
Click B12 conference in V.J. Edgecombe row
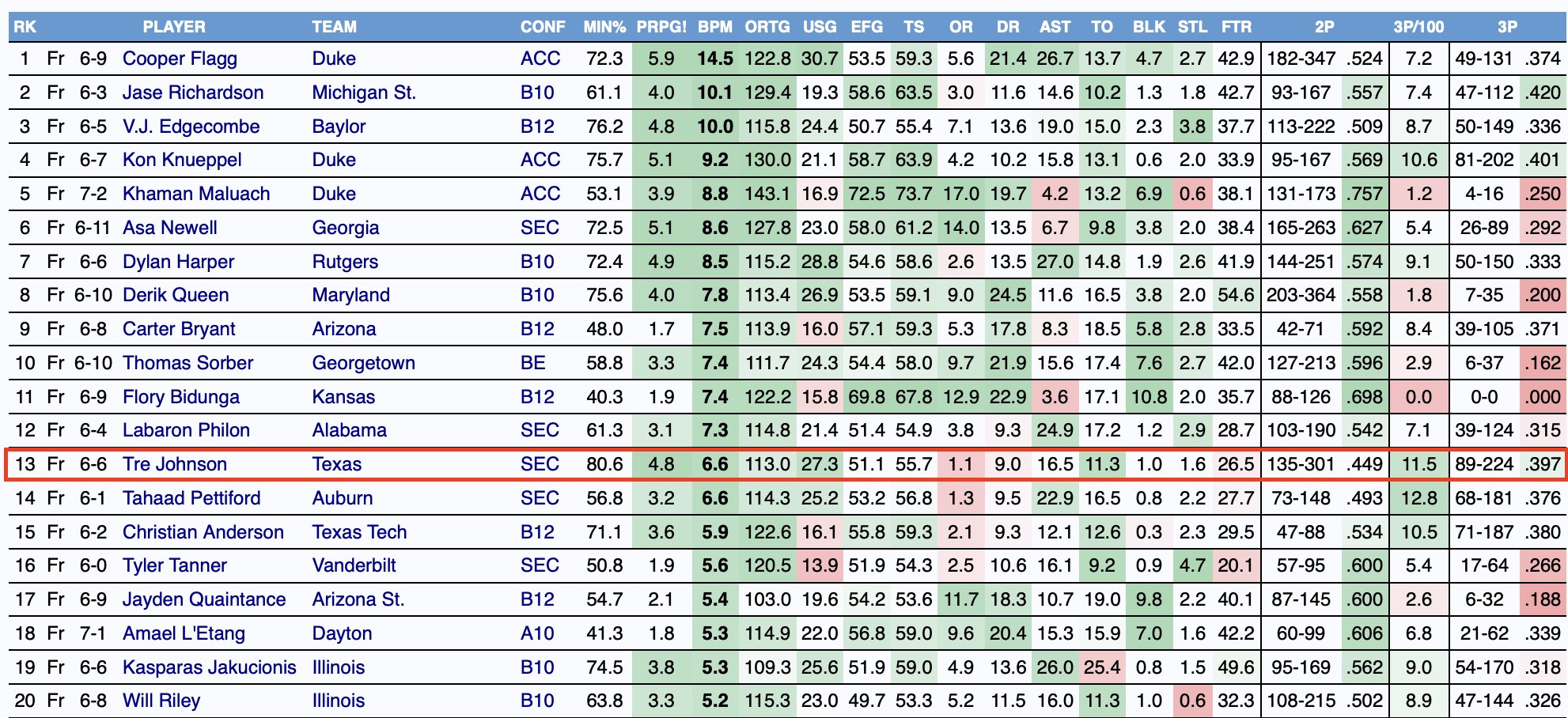tap(537, 127)
